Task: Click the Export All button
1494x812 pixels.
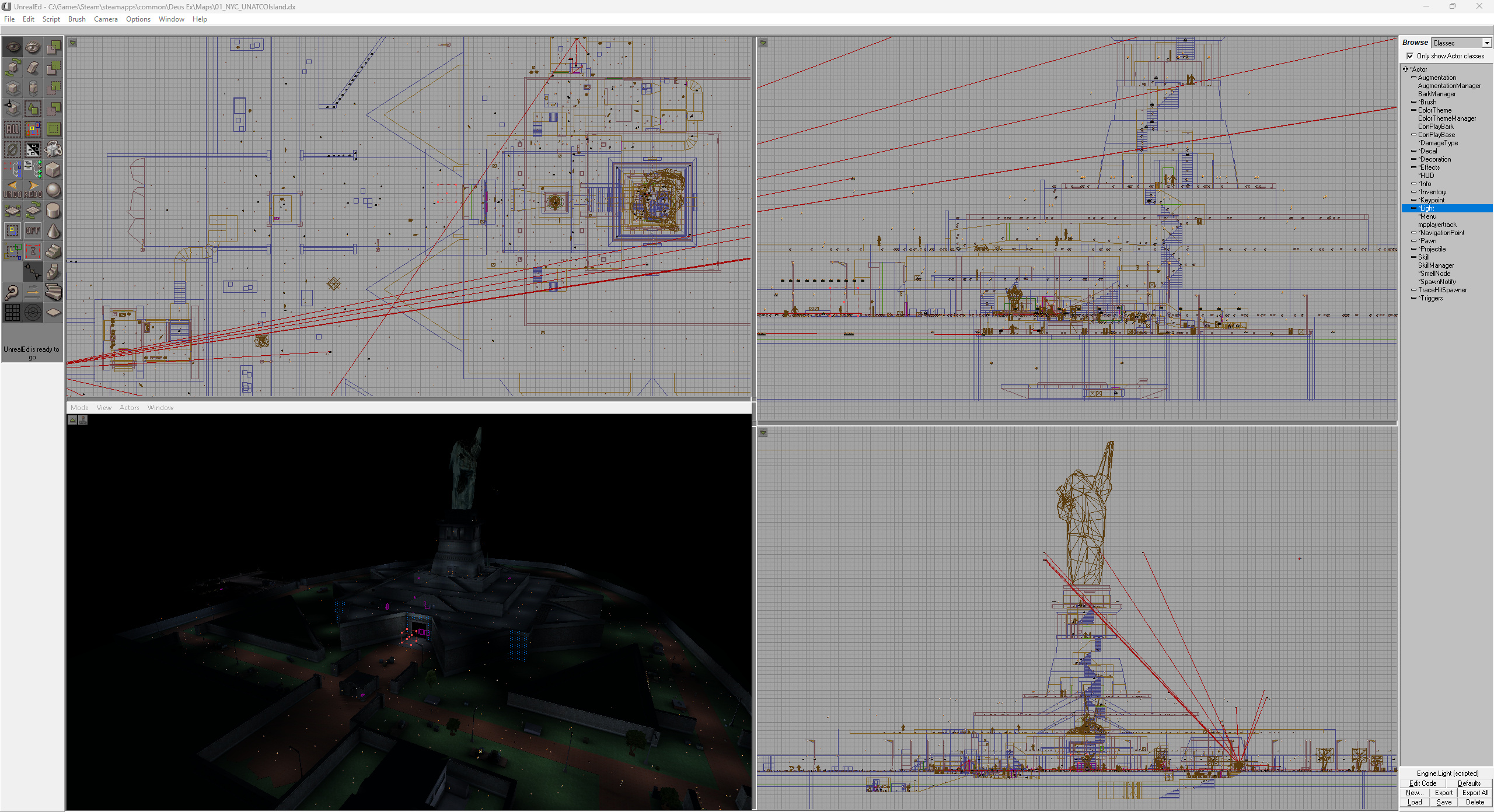Action: (1475, 793)
